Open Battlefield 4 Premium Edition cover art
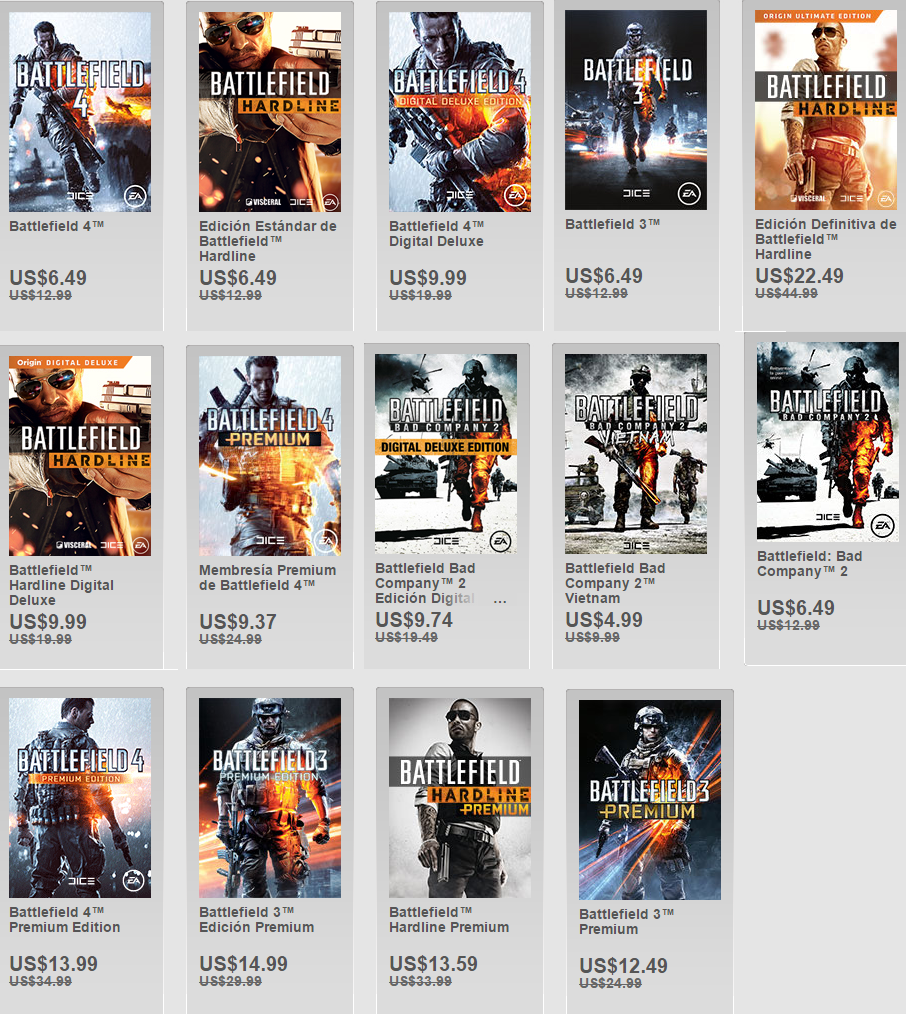Image resolution: width=906 pixels, height=1014 pixels. (80, 798)
